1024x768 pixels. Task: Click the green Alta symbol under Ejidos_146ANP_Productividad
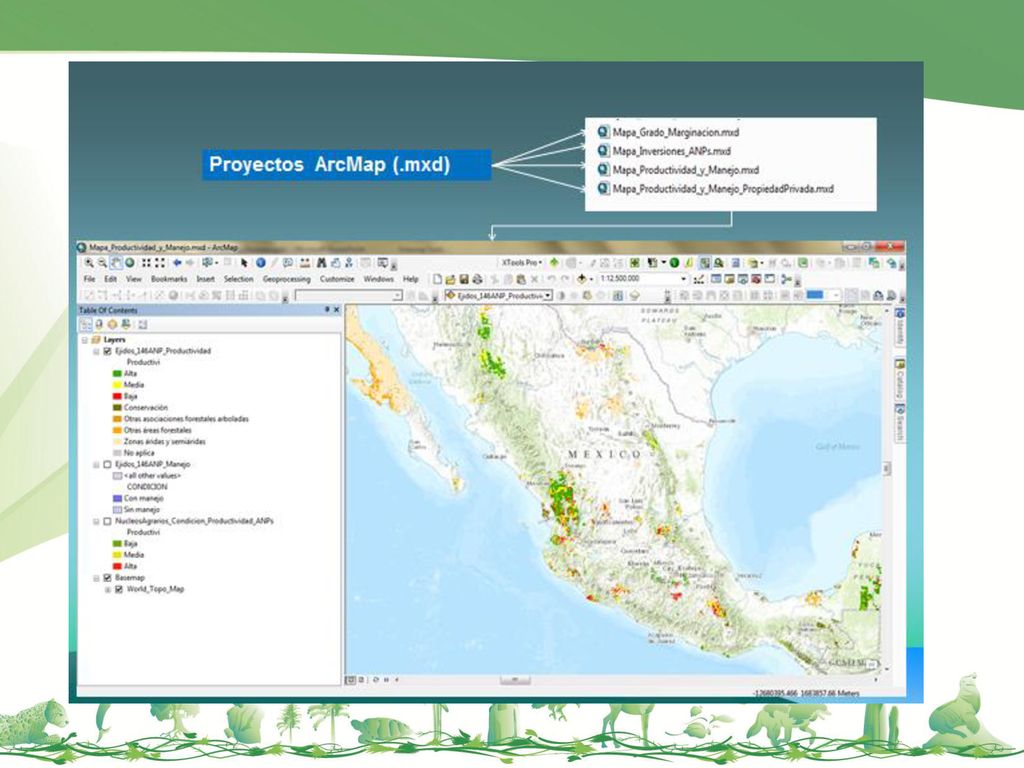click(117, 374)
